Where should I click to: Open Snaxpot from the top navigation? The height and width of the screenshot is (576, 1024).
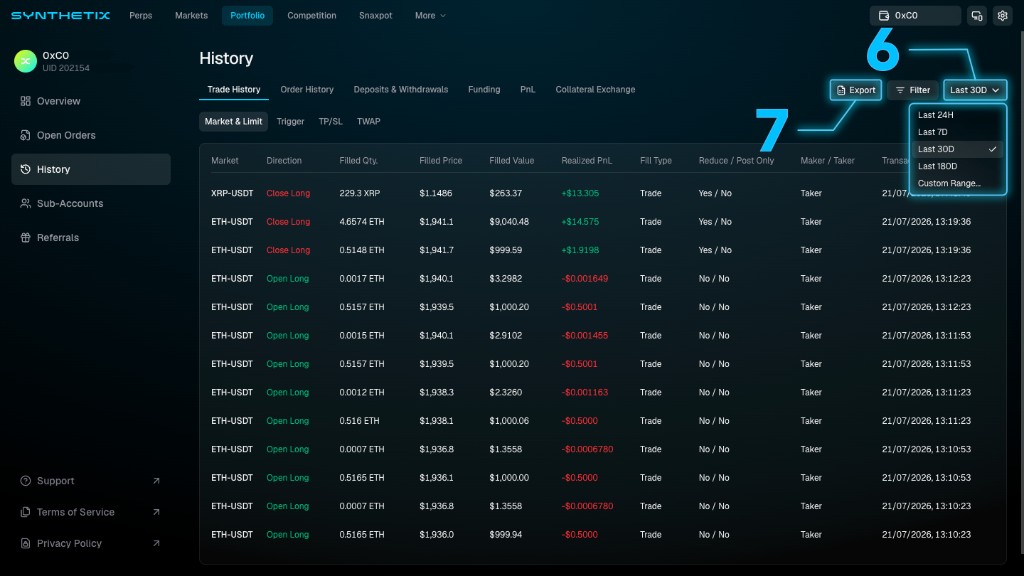(376, 16)
